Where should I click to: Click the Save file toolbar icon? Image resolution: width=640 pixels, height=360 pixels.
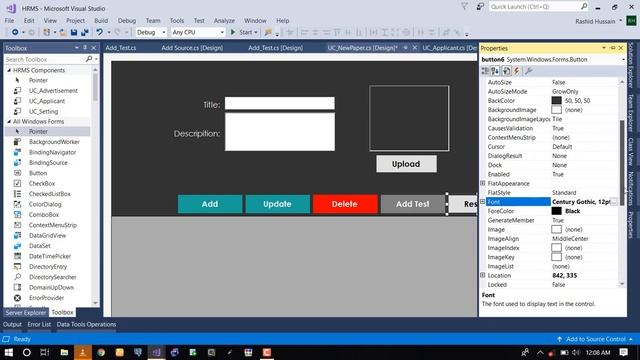[74, 32]
